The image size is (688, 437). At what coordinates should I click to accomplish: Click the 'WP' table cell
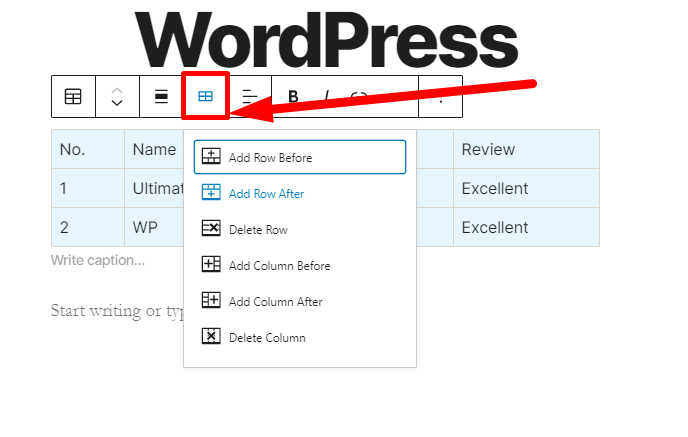[x=154, y=227]
